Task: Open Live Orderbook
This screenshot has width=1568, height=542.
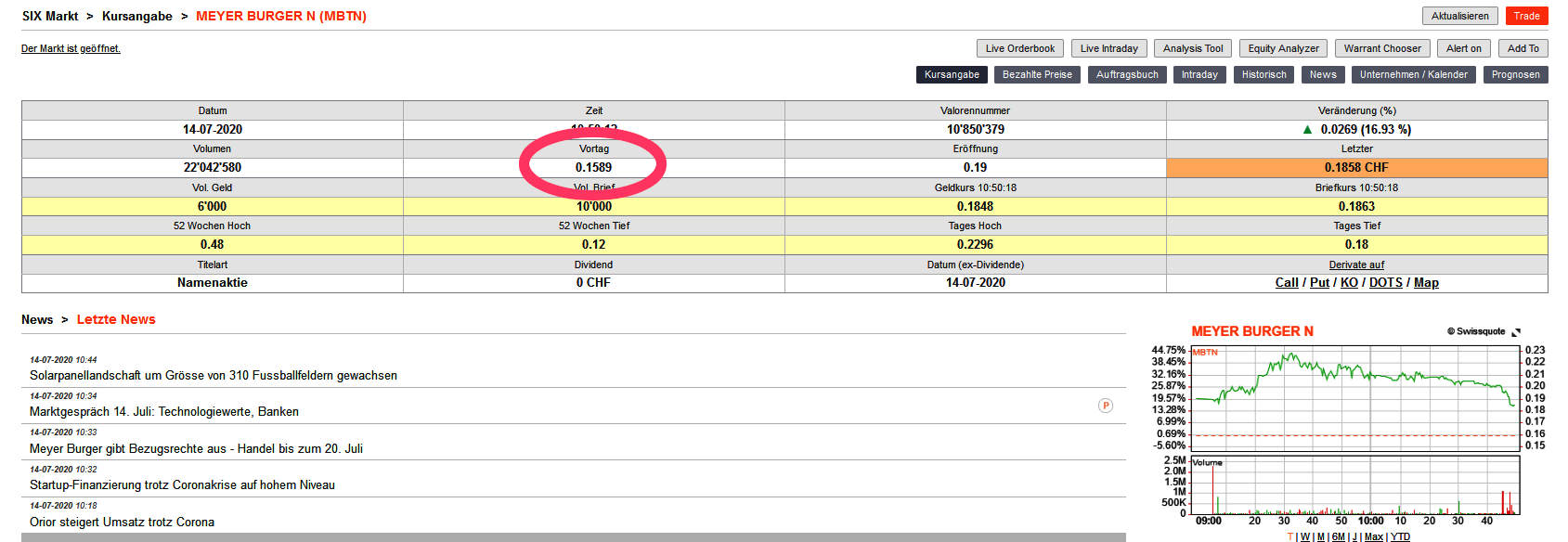Action: tap(1020, 48)
